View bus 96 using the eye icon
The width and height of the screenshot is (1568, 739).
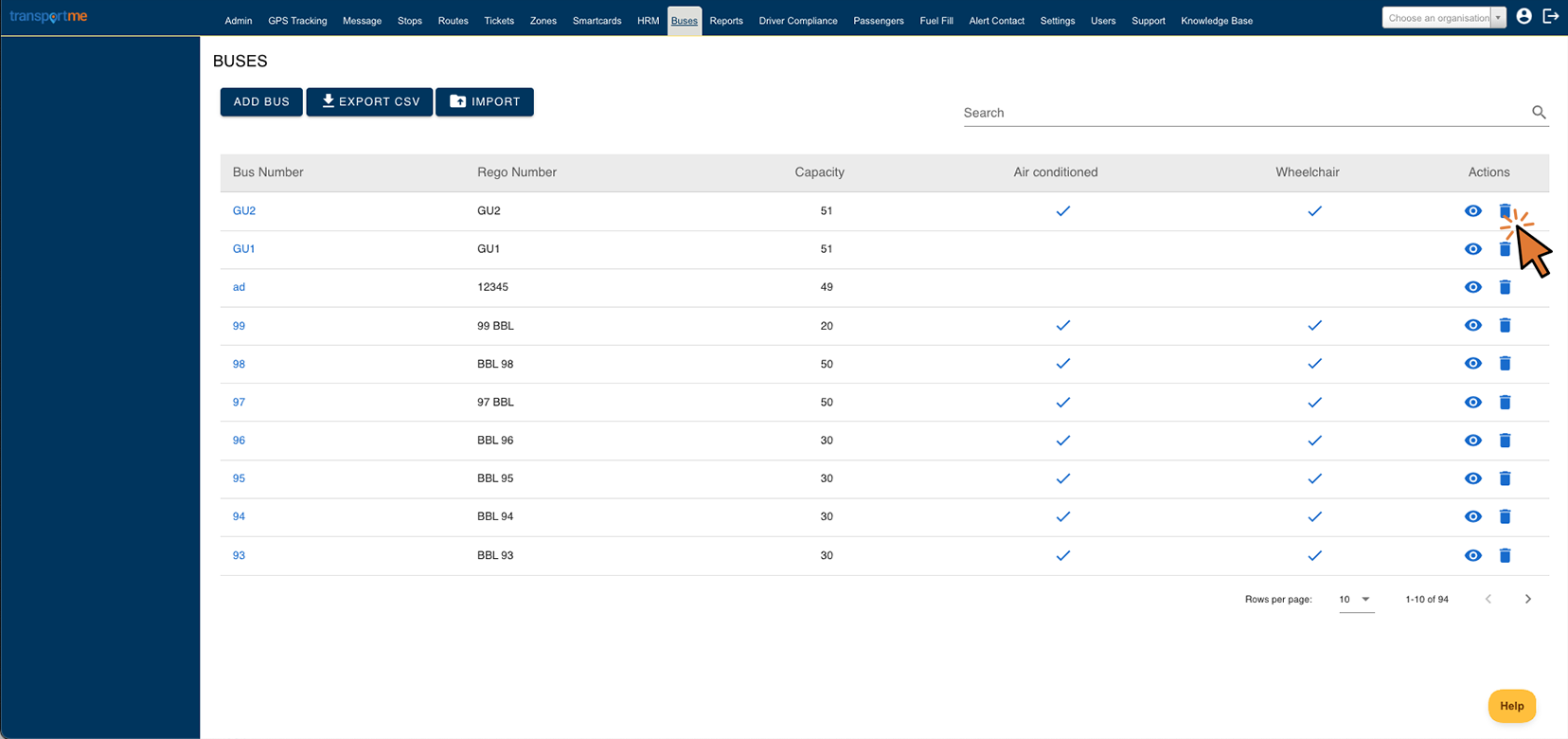pyautogui.click(x=1472, y=441)
